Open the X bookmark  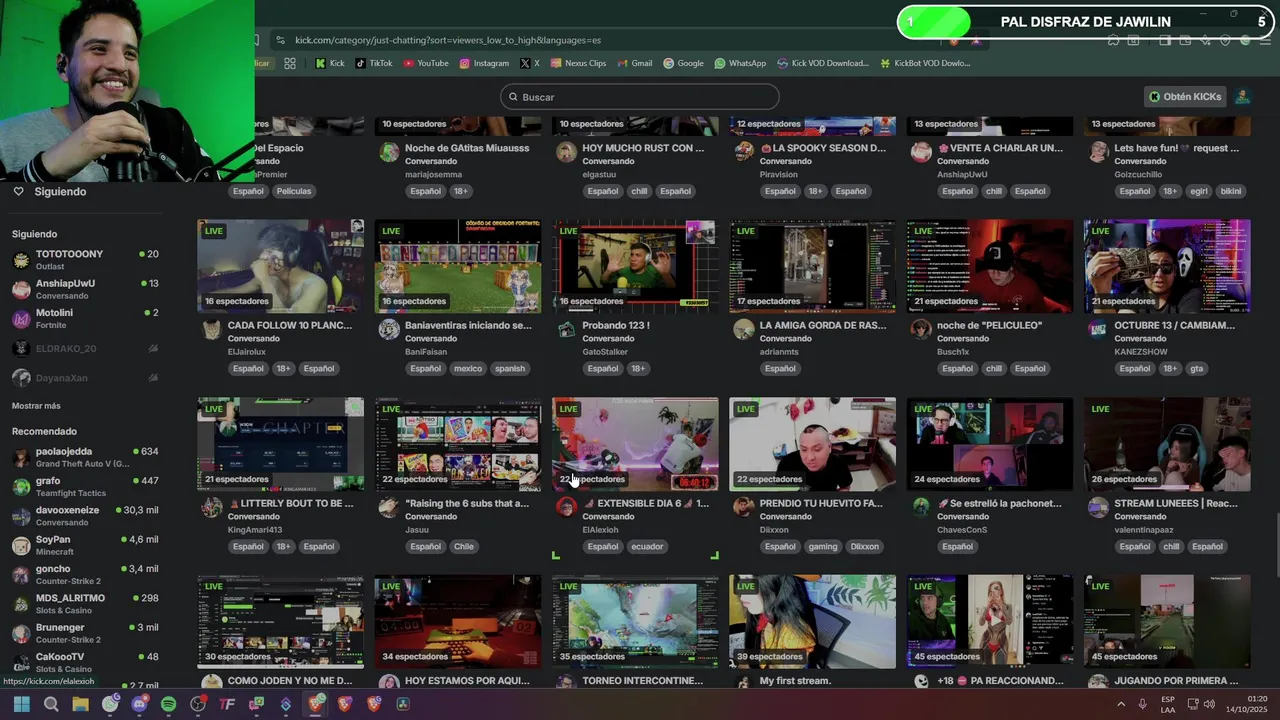point(530,63)
